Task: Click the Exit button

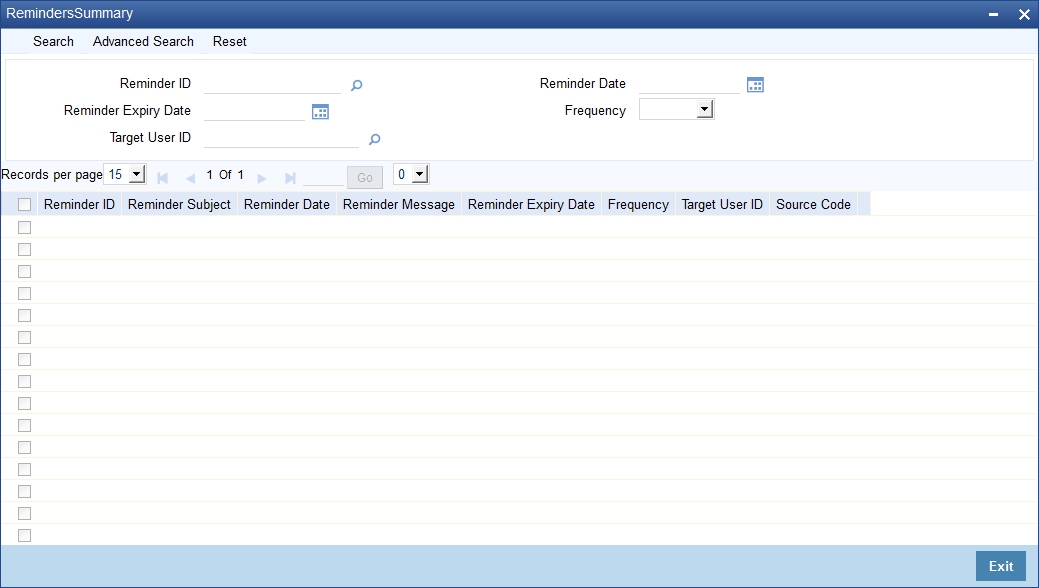Action: (1001, 566)
